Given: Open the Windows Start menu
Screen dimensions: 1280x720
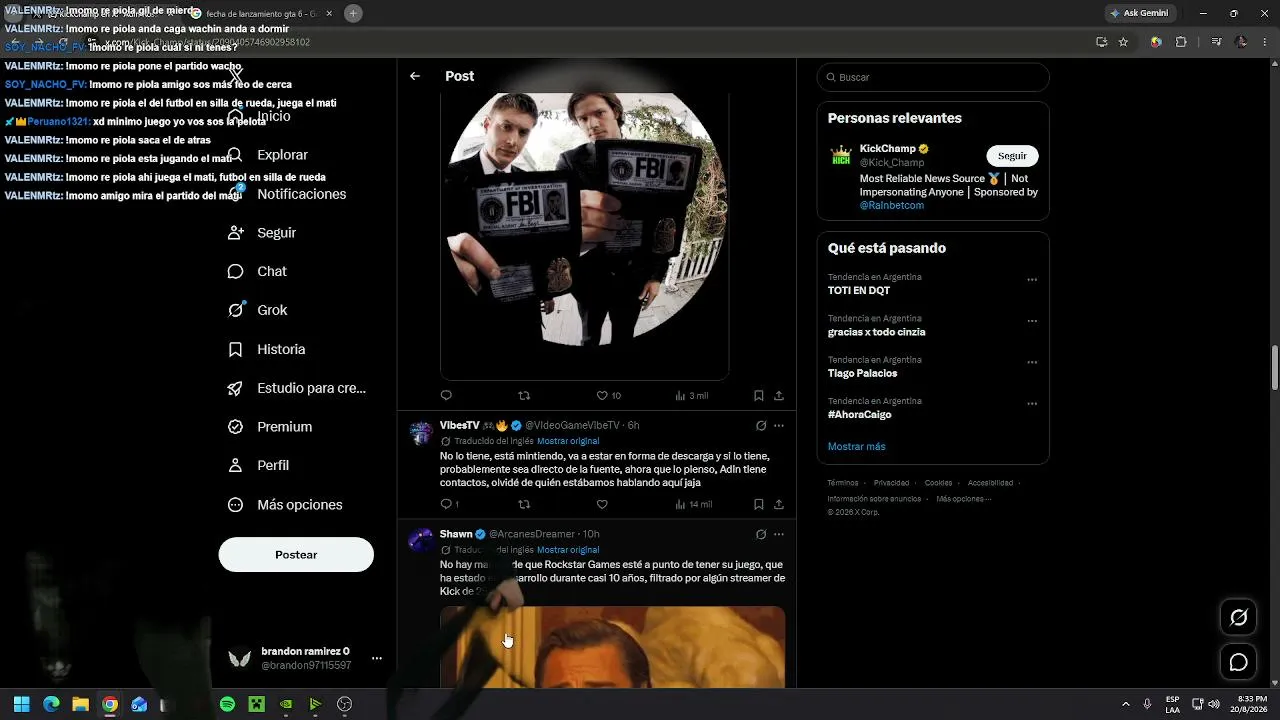Looking at the screenshot, I should pyautogui.click(x=22, y=704).
